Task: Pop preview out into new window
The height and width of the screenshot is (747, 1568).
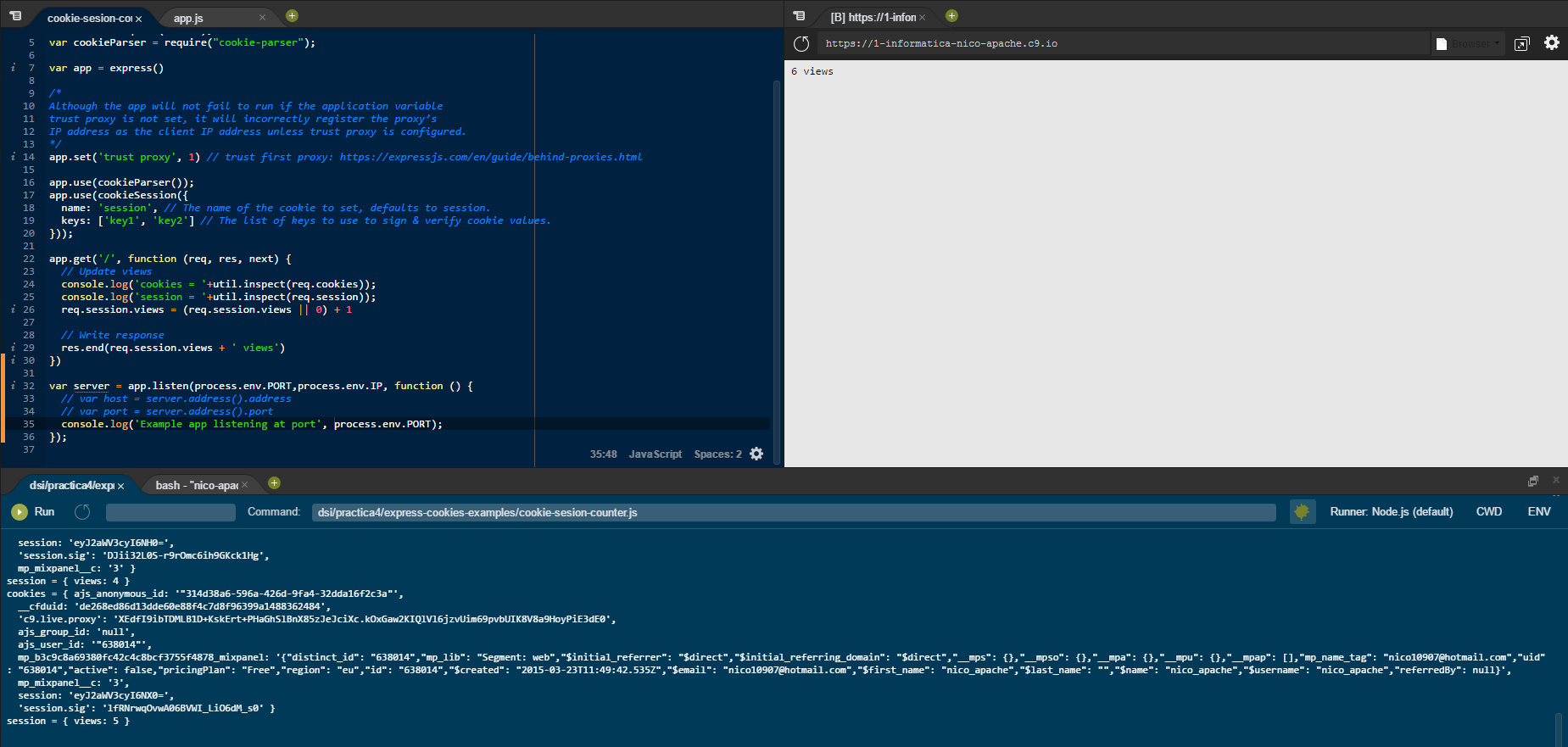Action: pyautogui.click(x=1521, y=43)
